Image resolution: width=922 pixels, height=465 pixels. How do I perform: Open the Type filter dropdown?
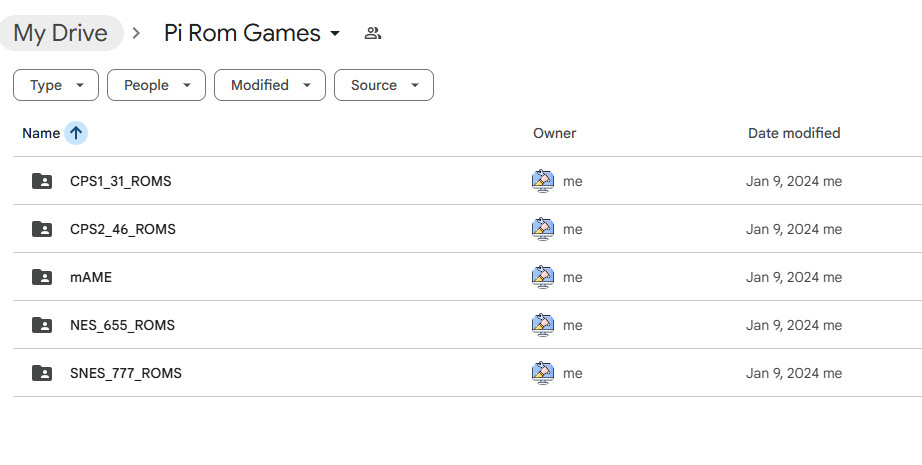56,85
